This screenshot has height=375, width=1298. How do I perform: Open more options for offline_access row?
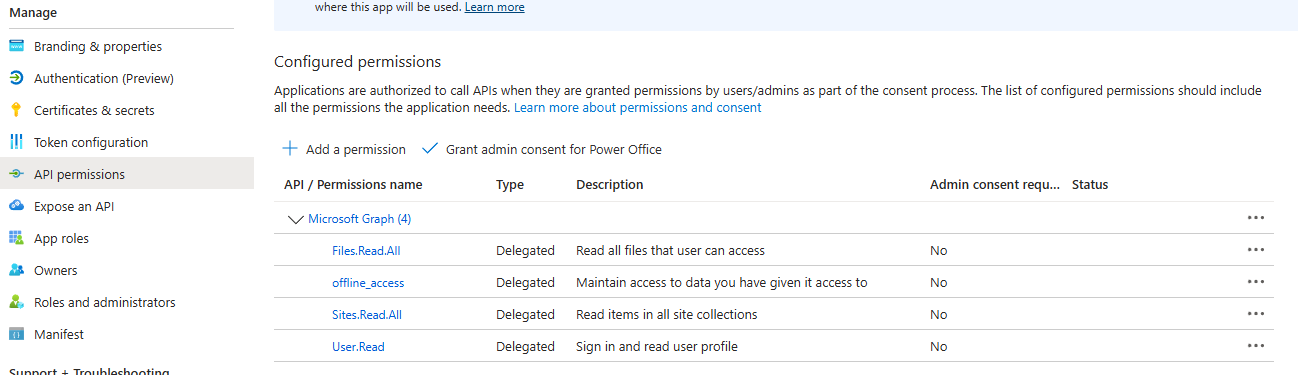point(1256,282)
